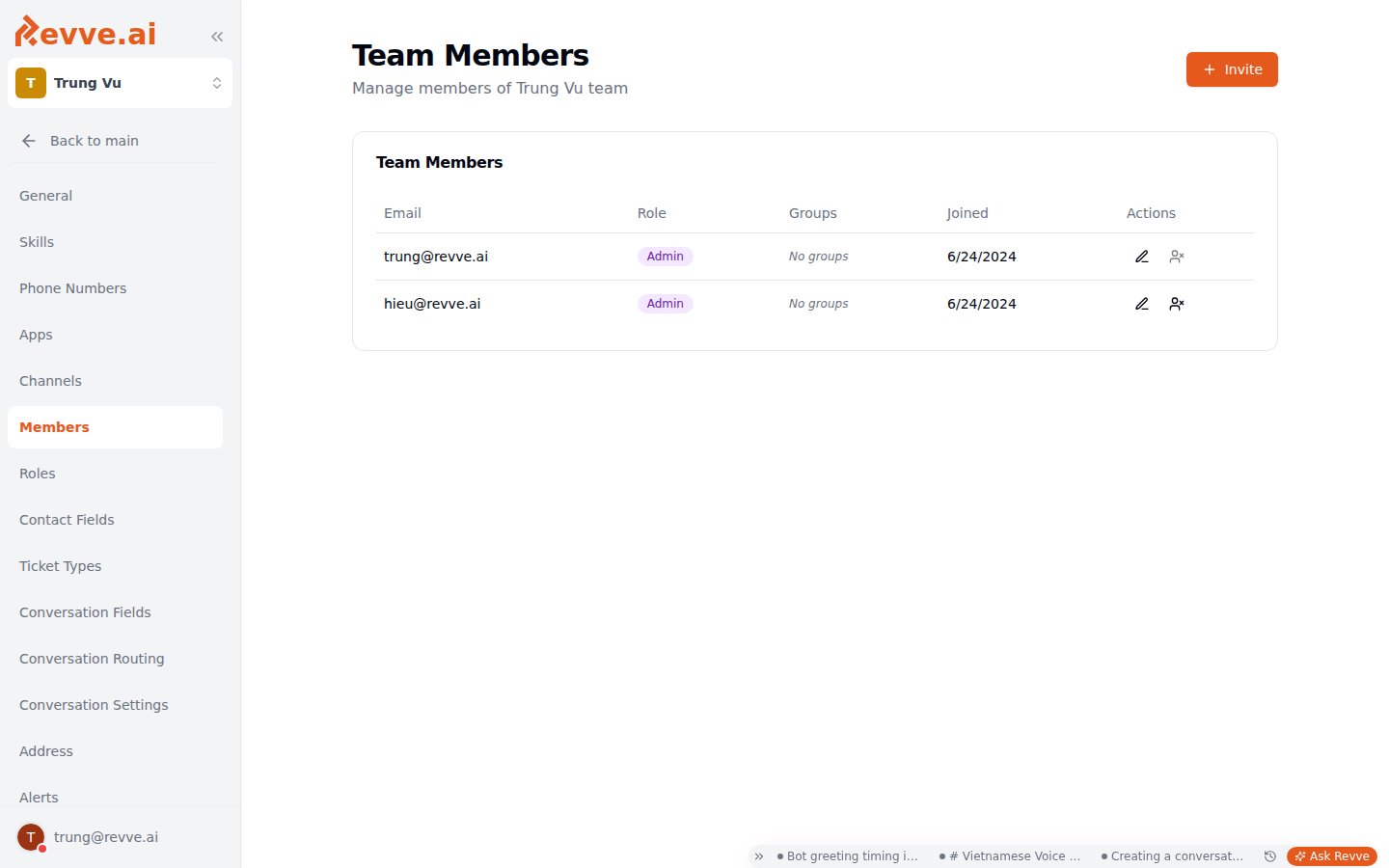The image size is (1389, 868).
Task: Open Conversation Settings page
Action: click(x=115, y=705)
